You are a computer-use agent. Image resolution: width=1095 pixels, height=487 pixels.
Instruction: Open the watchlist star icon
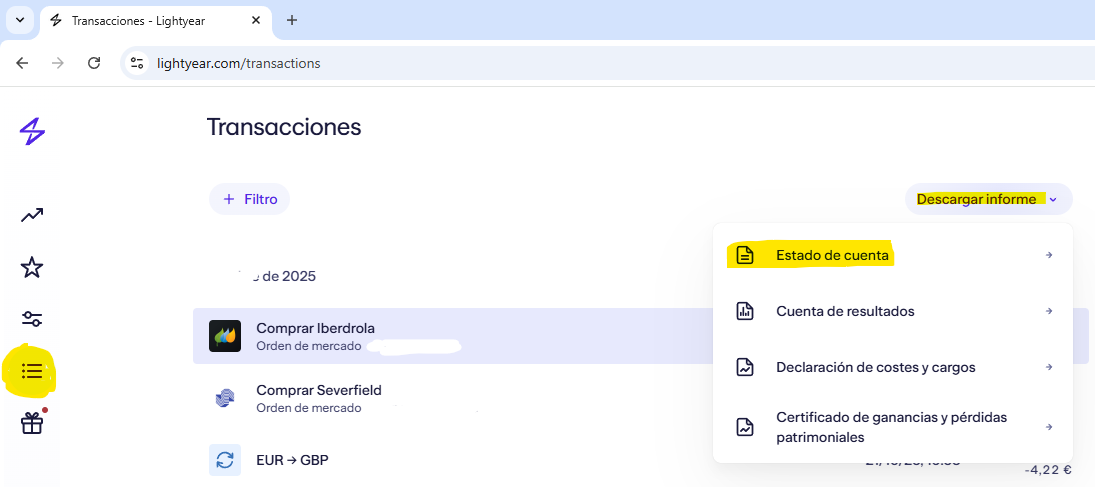[x=32, y=267]
